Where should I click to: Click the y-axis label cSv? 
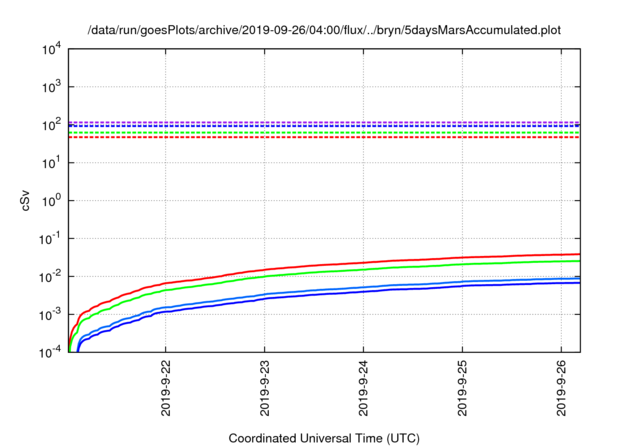[x=25, y=200]
